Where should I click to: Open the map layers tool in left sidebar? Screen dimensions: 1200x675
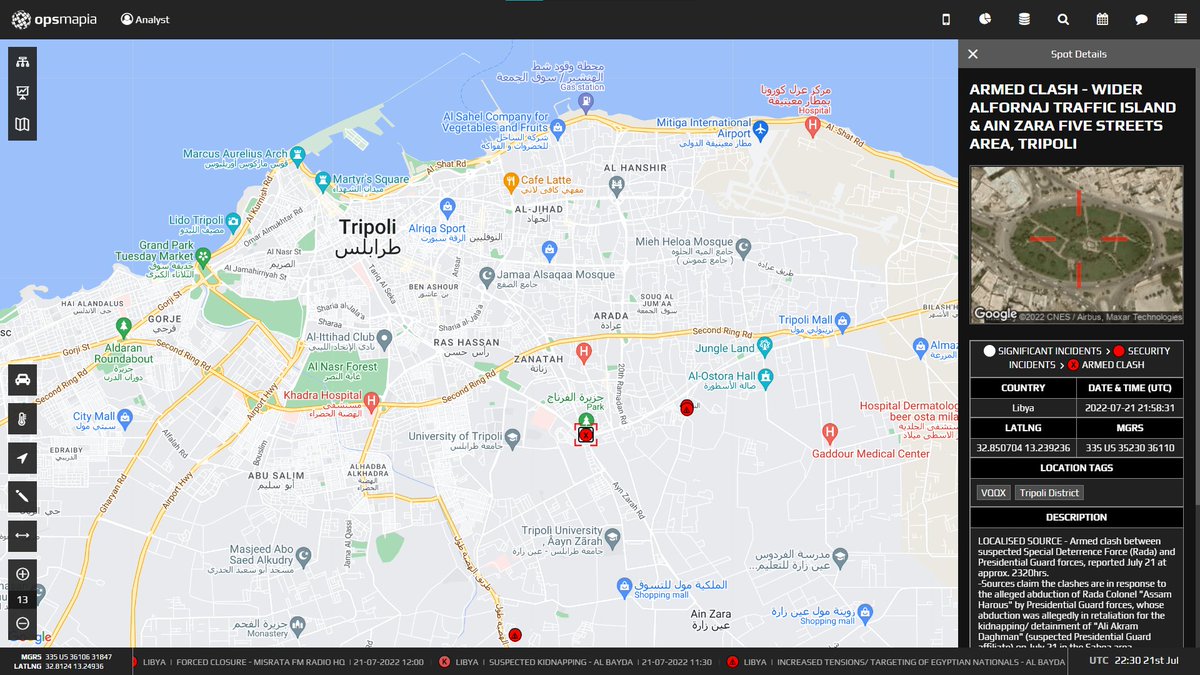(22, 125)
